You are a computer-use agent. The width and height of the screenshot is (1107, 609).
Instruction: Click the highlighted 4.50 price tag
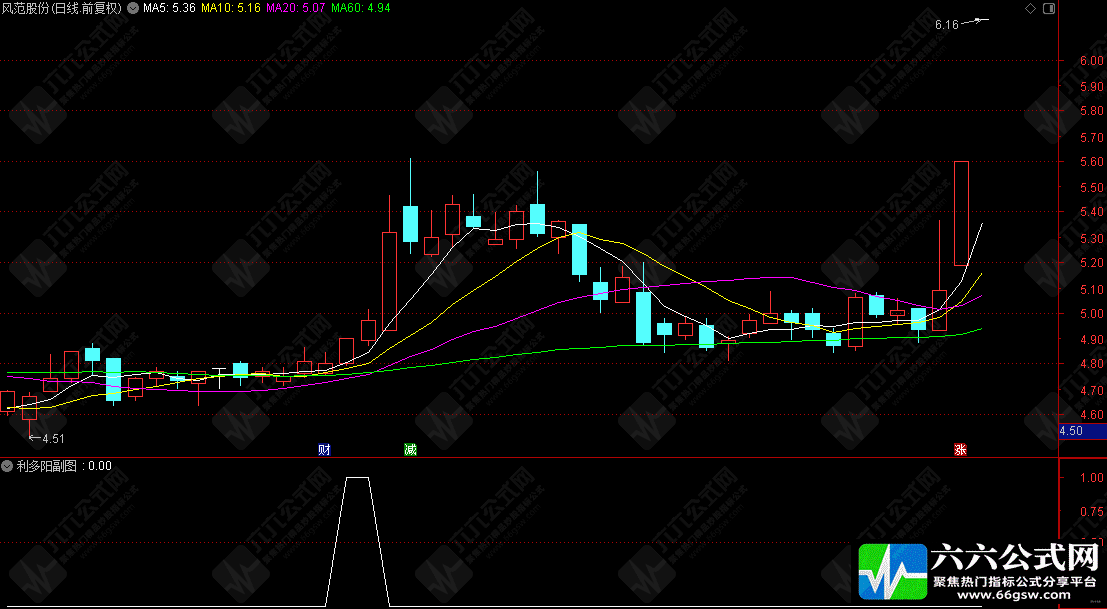point(1082,431)
